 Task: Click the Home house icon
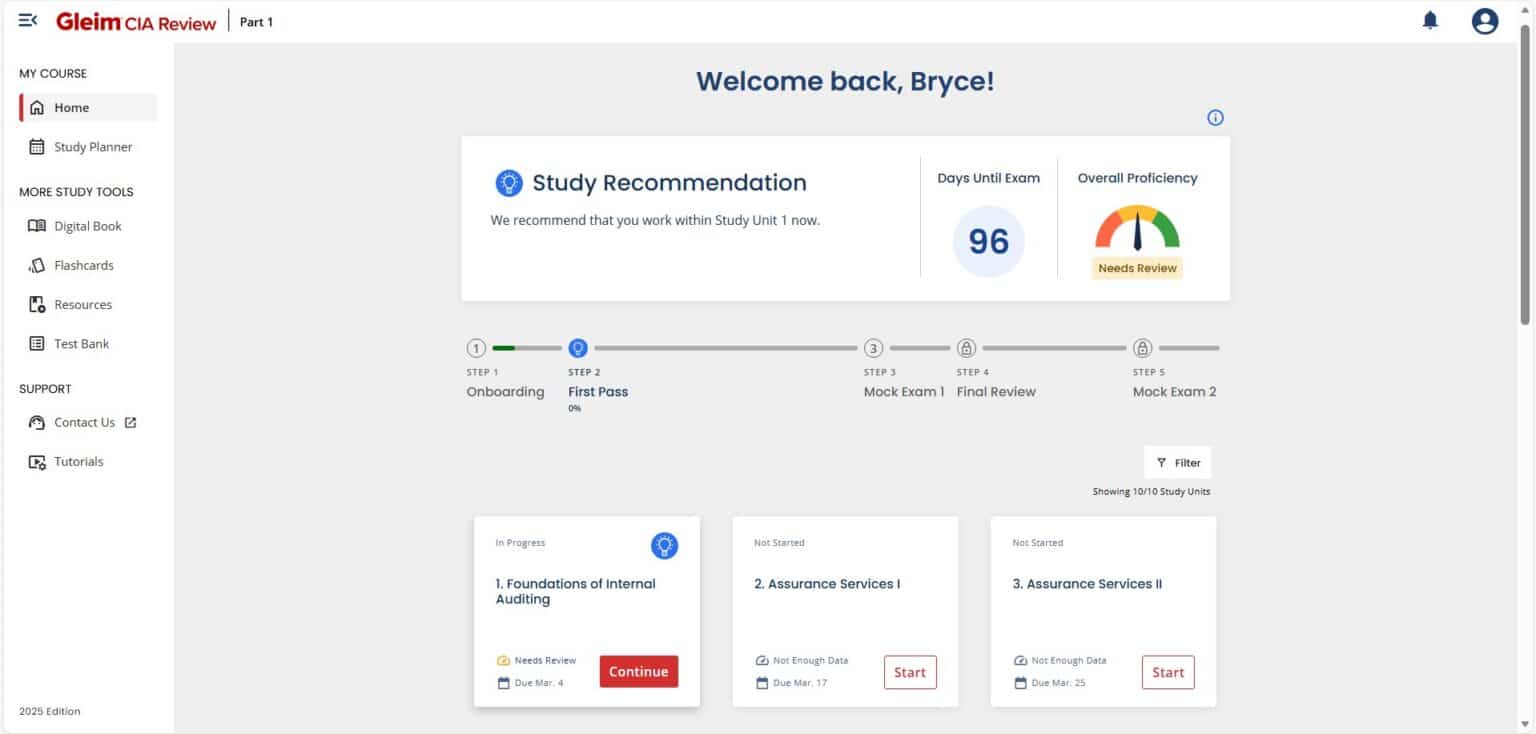(x=37, y=108)
